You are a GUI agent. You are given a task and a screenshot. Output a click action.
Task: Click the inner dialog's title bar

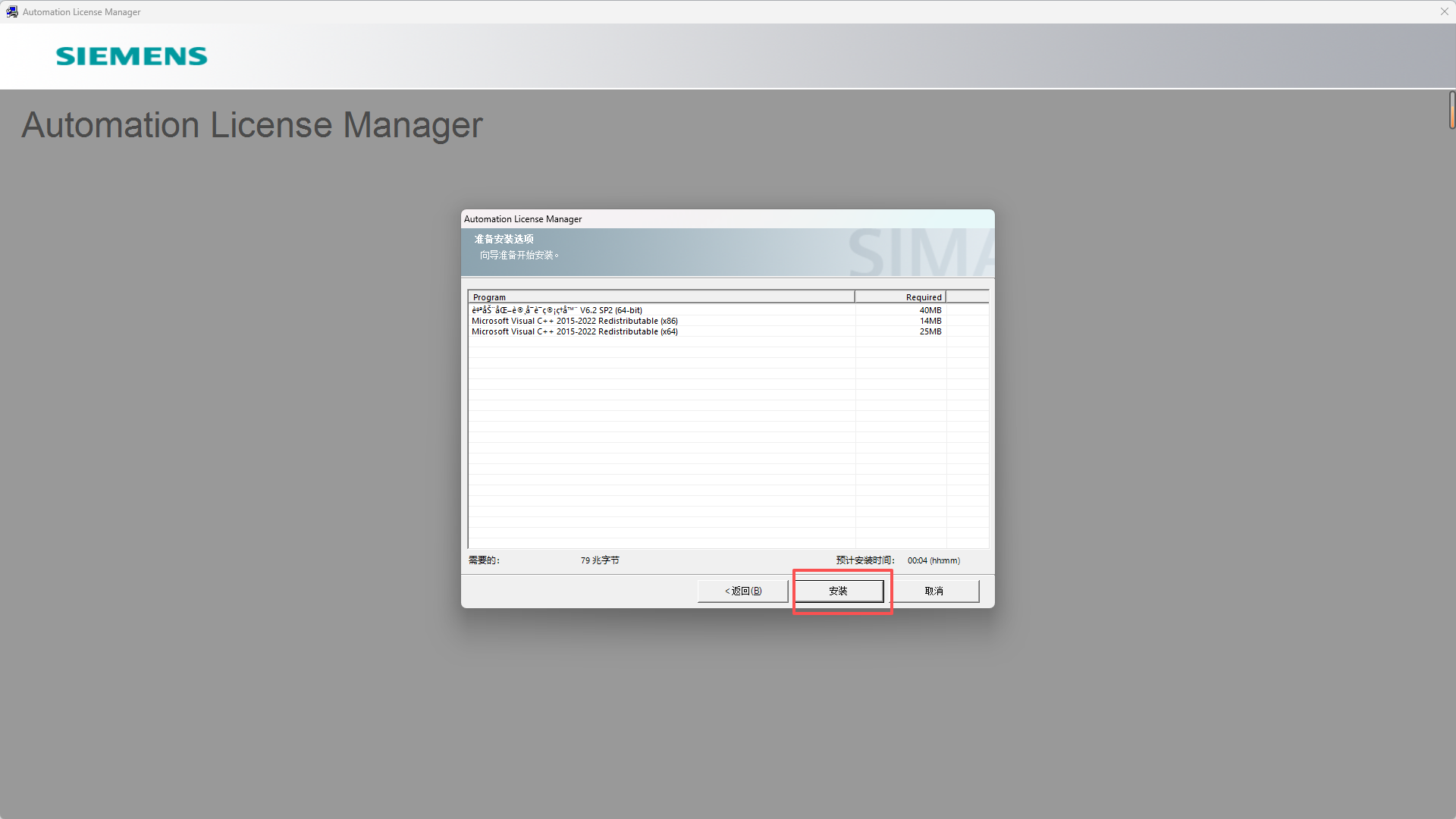coord(726,219)
